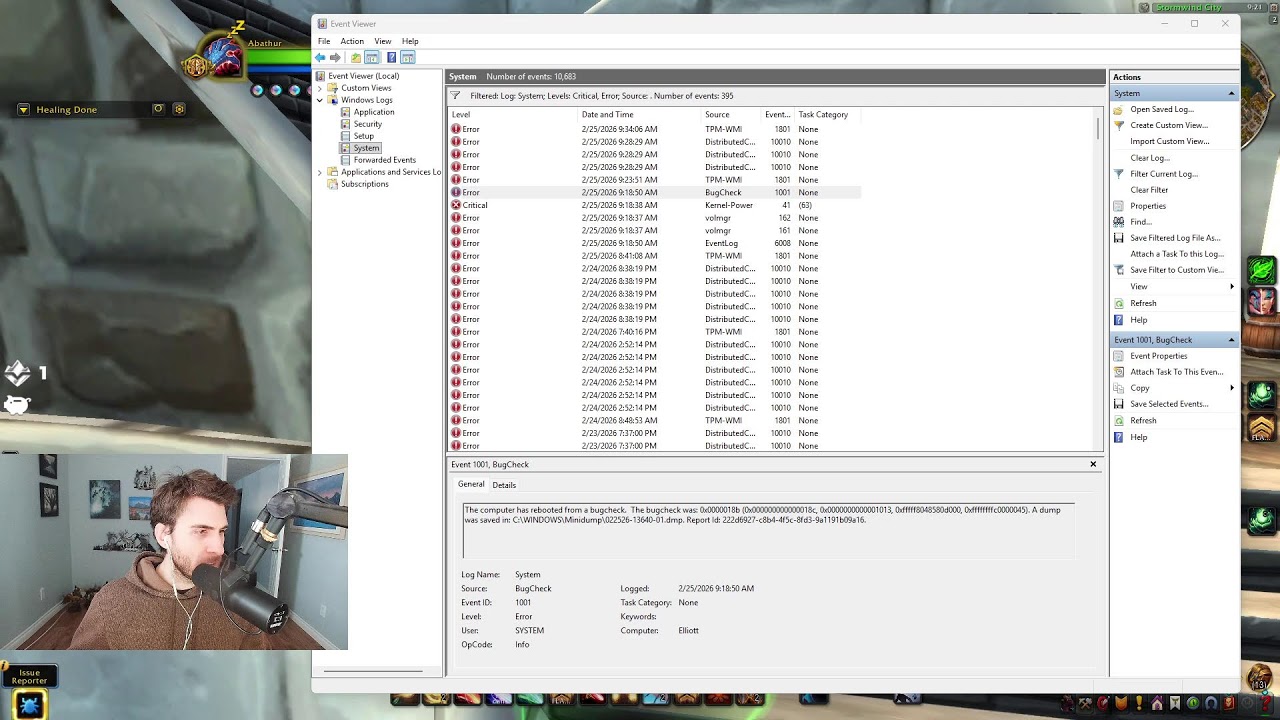Sort by Date and Time column header
The image size is (1280, 720).
(640, 114)
